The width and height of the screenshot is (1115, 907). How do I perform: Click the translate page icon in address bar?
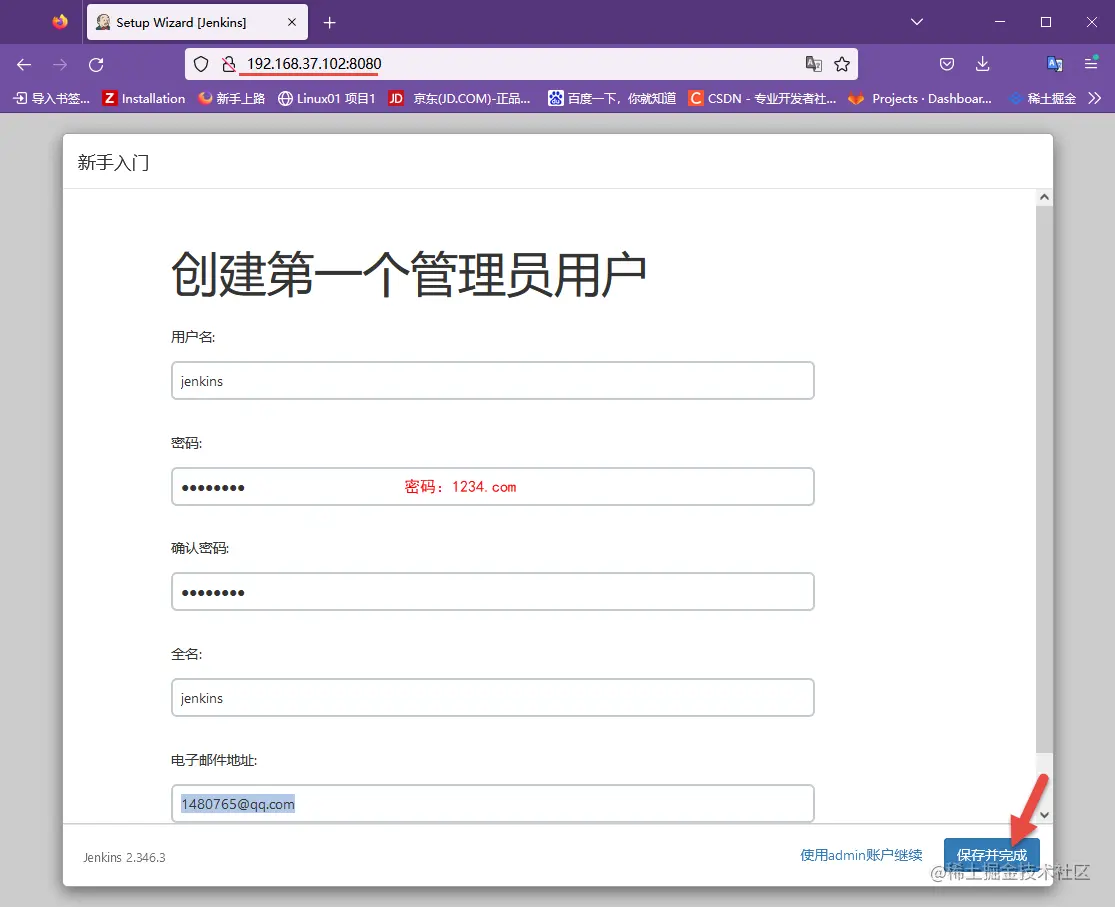[x=813, y=64]
